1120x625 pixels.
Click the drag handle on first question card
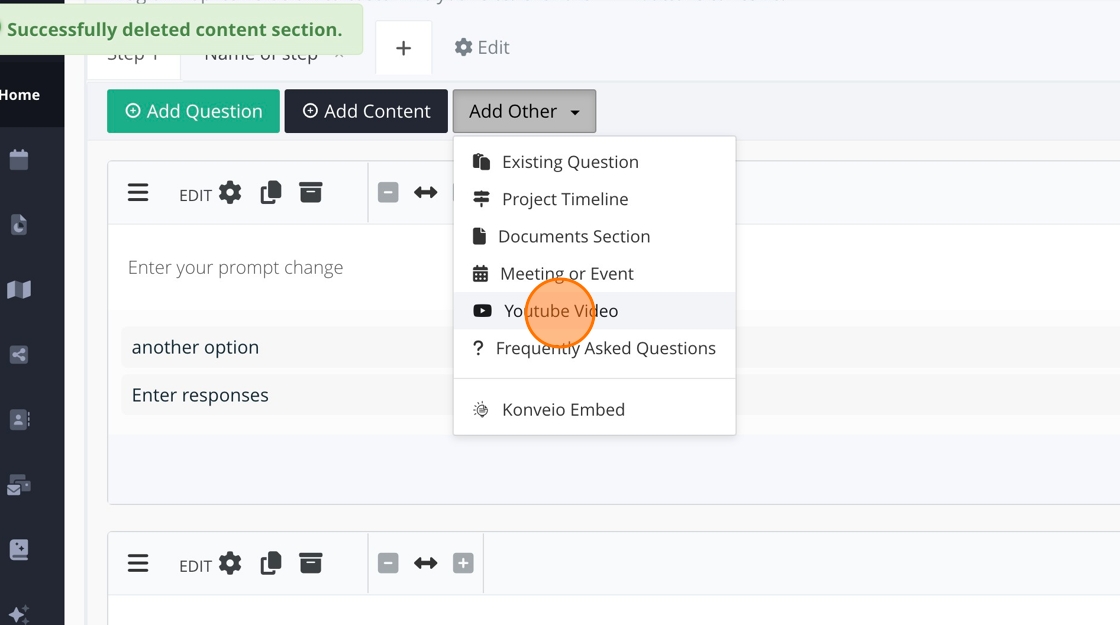pos(138,193)
